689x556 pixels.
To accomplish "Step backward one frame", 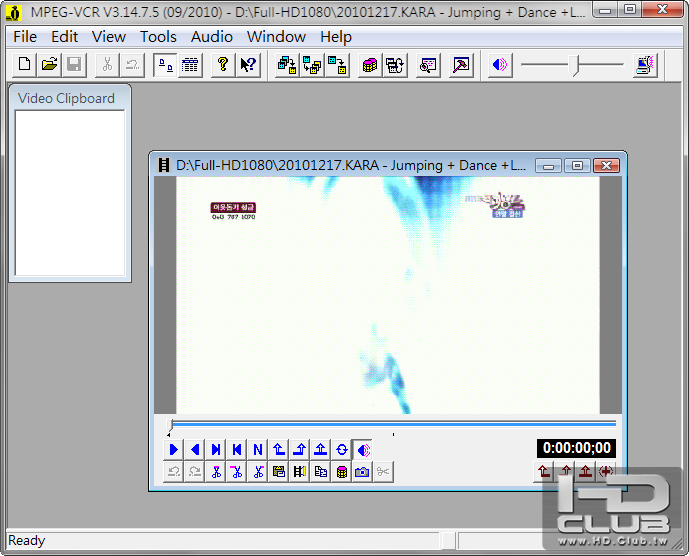I will [237, 450].
